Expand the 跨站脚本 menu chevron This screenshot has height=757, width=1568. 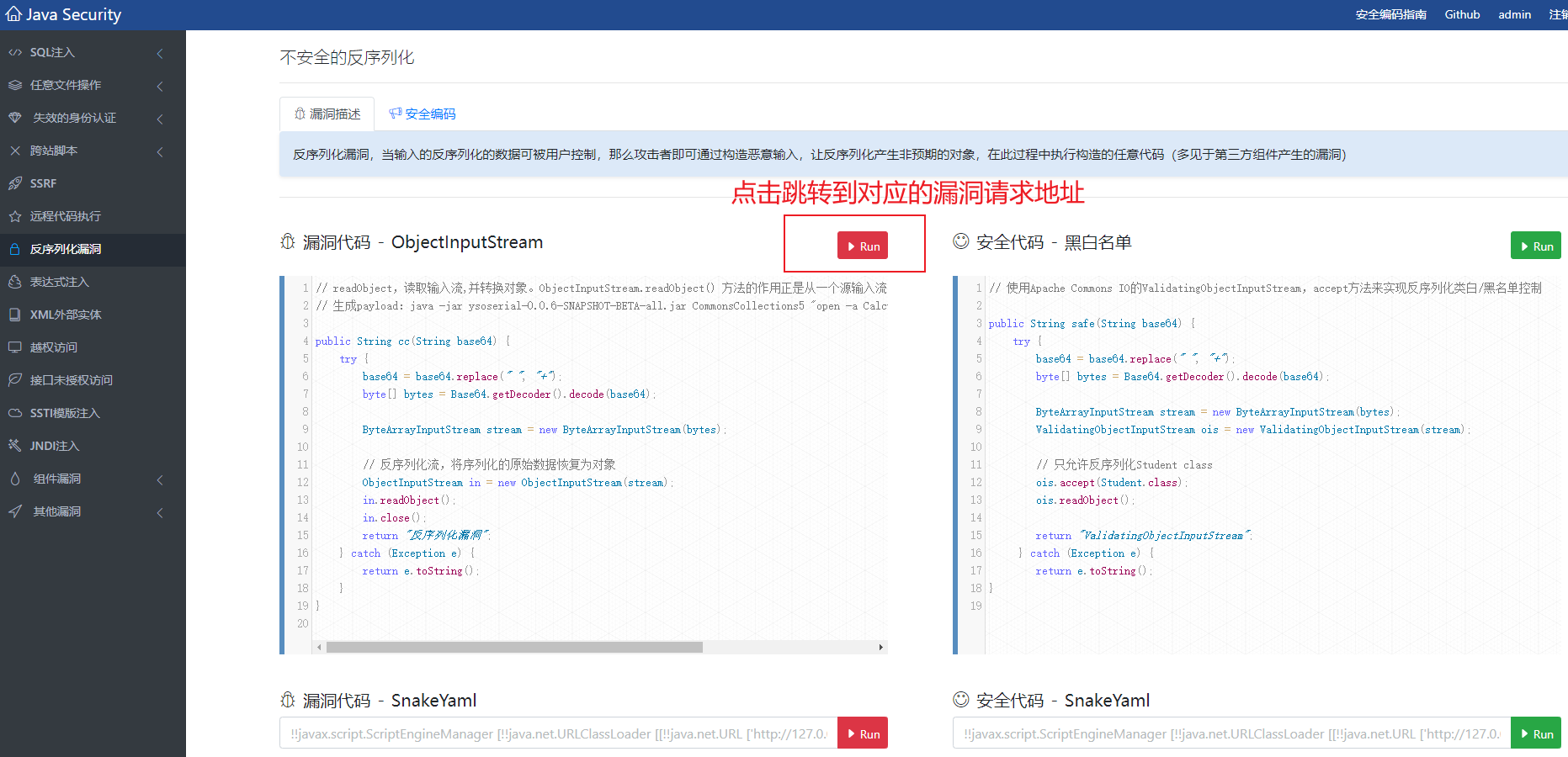pos(160,151)
